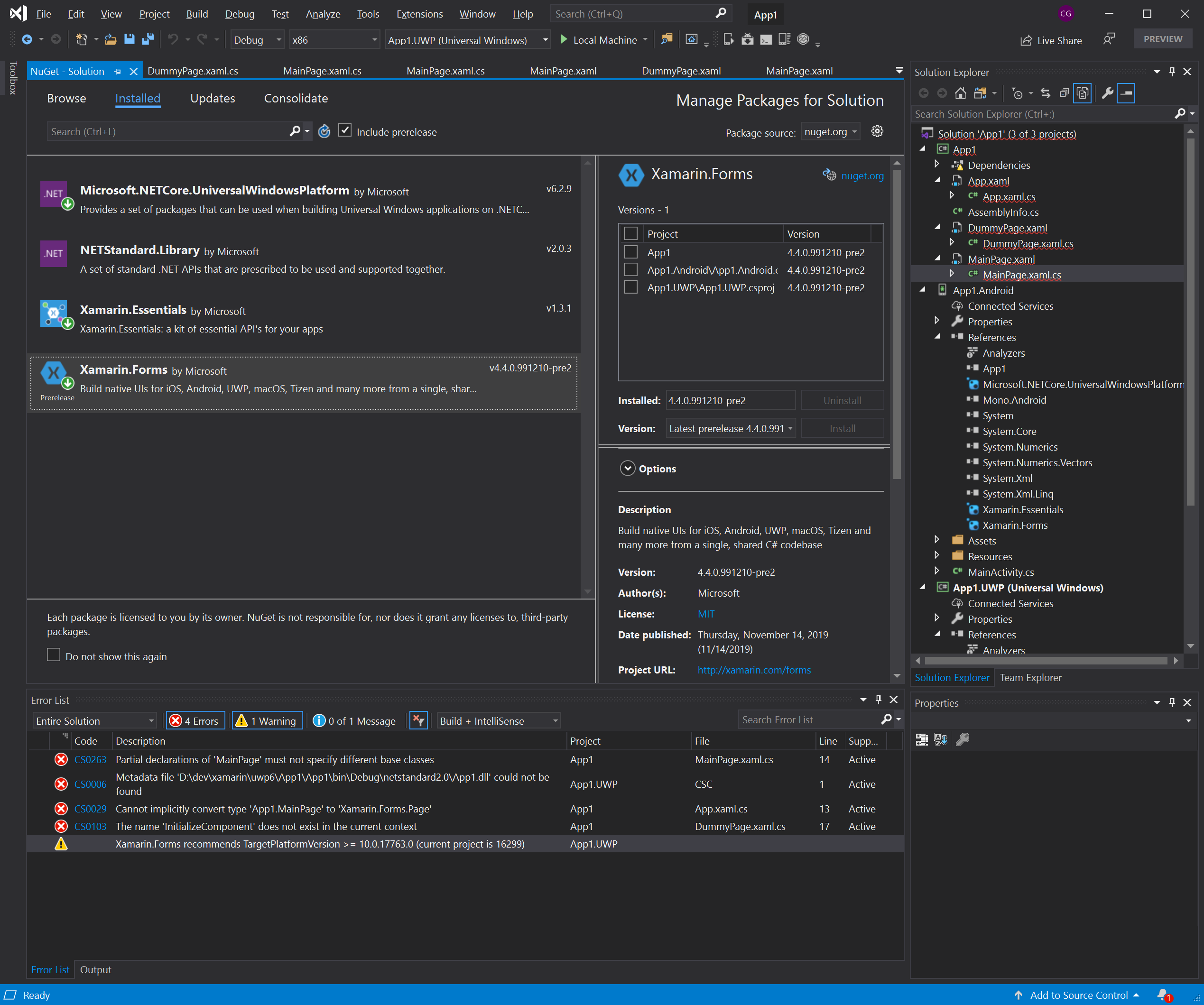Uncheck Include prerelease checkbox
Screen dimensions: 1204x1005
344,131
